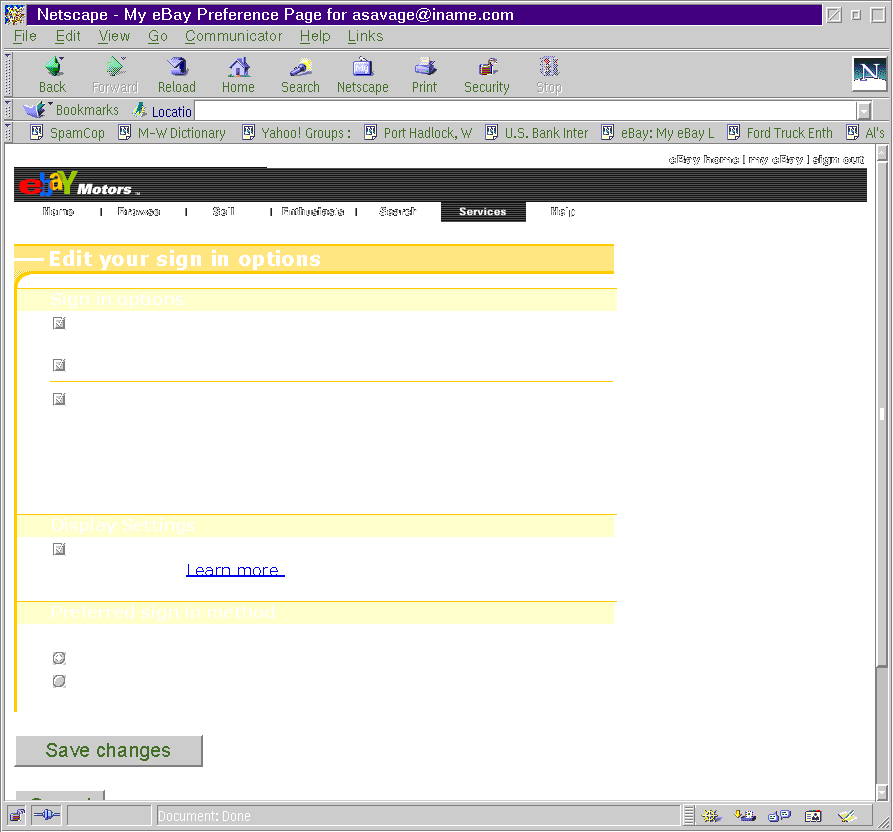Open the Security info icon

coord(487,68)
